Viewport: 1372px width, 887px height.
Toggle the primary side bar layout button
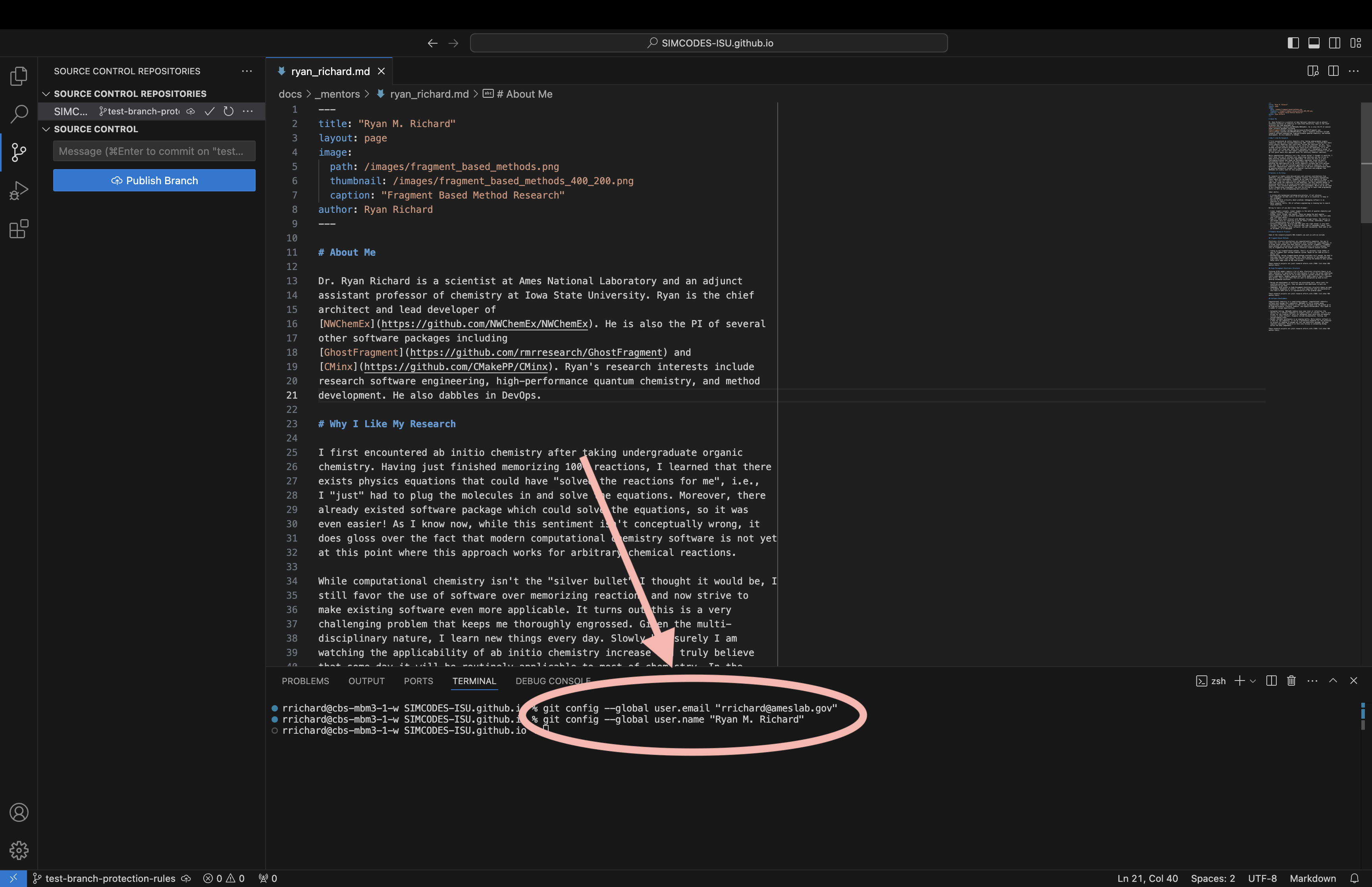tap(1293, 43)
